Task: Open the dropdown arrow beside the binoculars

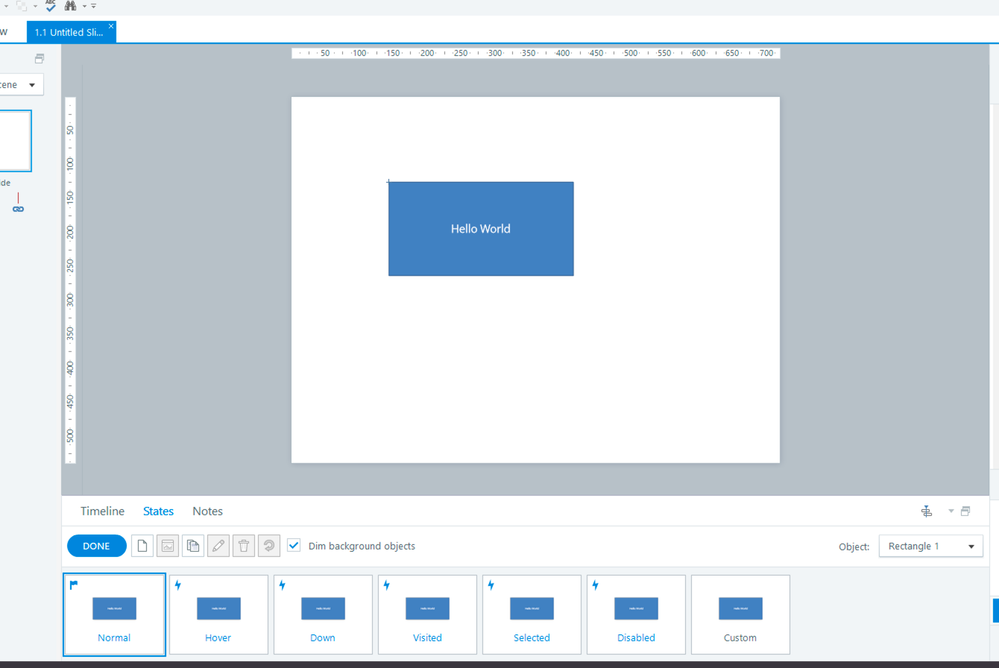Action: [x=84, y=6]
